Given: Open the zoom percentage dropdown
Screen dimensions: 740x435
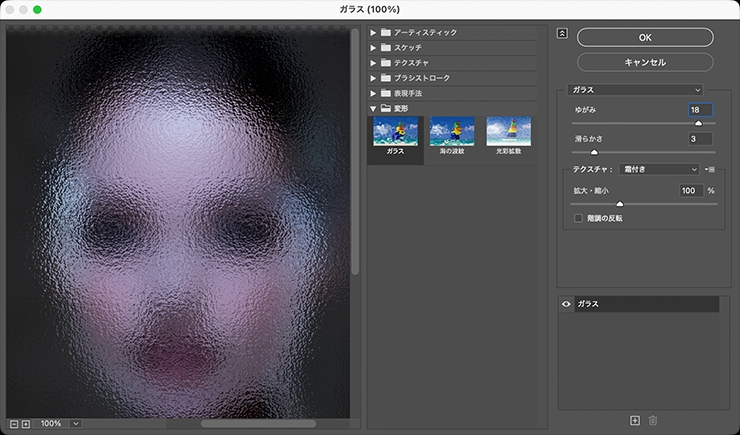Looking at the screenshot, I should coord(75,424).
